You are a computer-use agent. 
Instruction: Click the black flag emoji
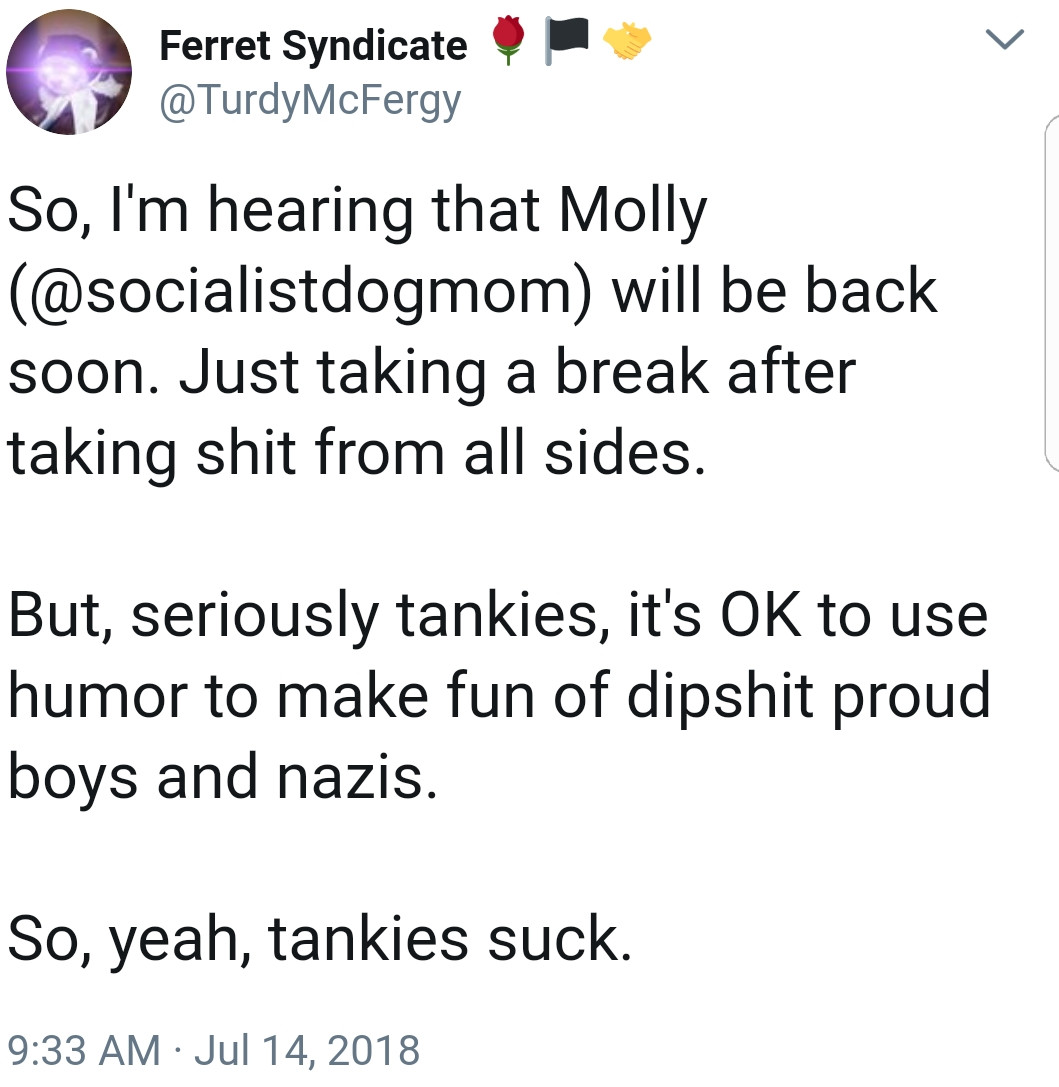(566, 40)
